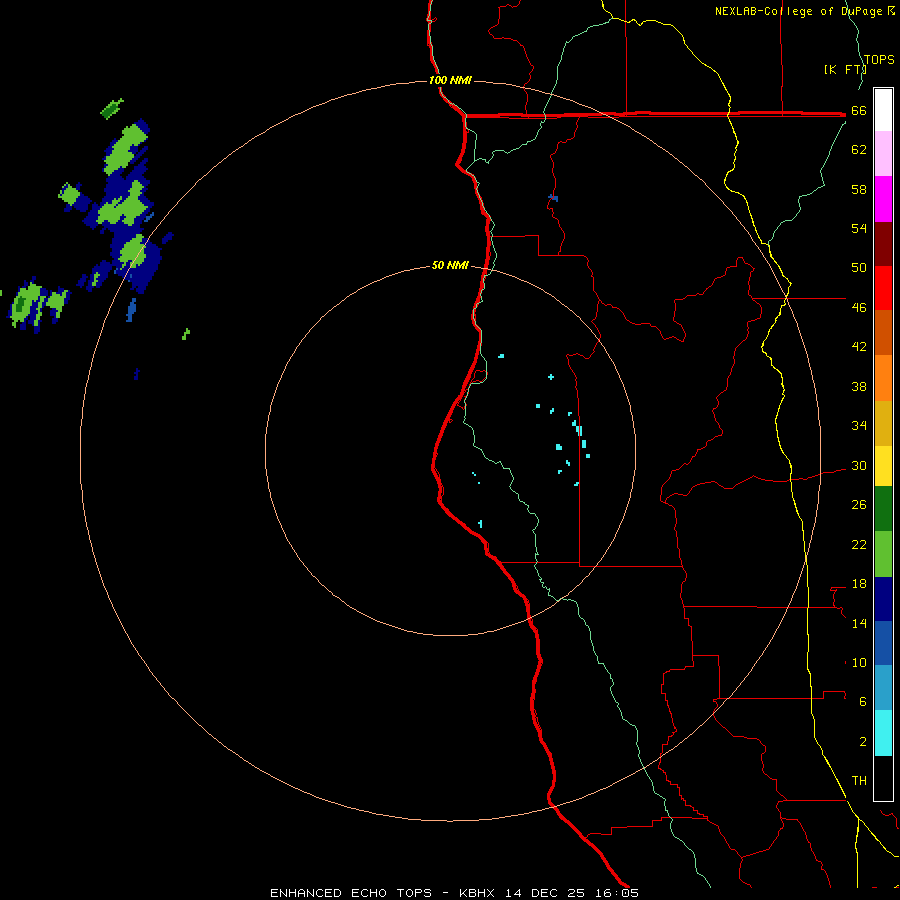
Task: Click the K FT units label
Action: pyautogui.click(x=844, y=69)
